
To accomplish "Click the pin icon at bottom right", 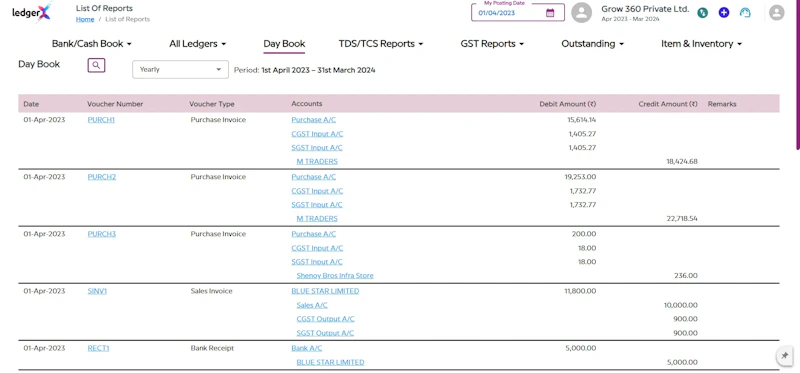I will point(785,356).
